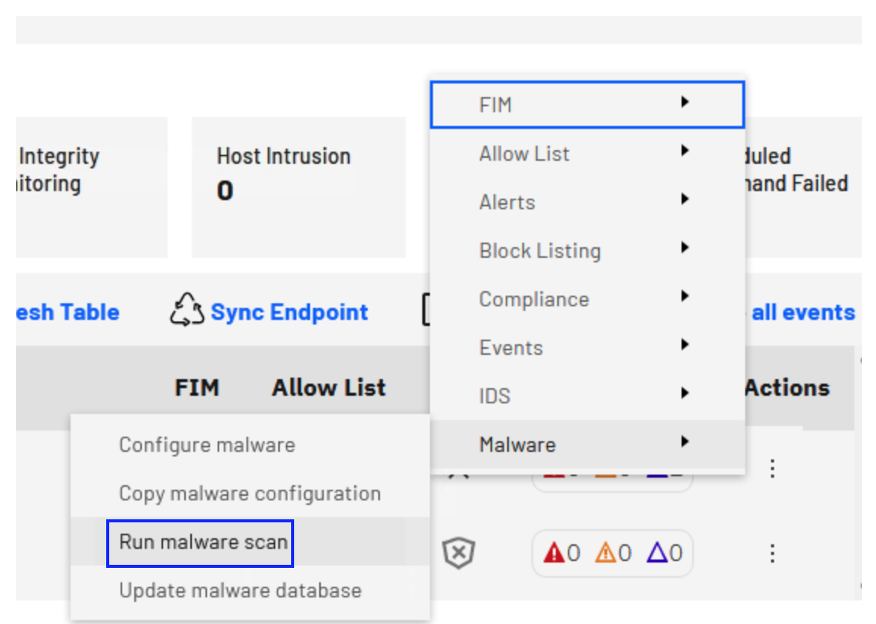Image resolution: width=876 pixels, height=624 pixels.
Task: Click the Allow List column header
Action: point(328,387)
